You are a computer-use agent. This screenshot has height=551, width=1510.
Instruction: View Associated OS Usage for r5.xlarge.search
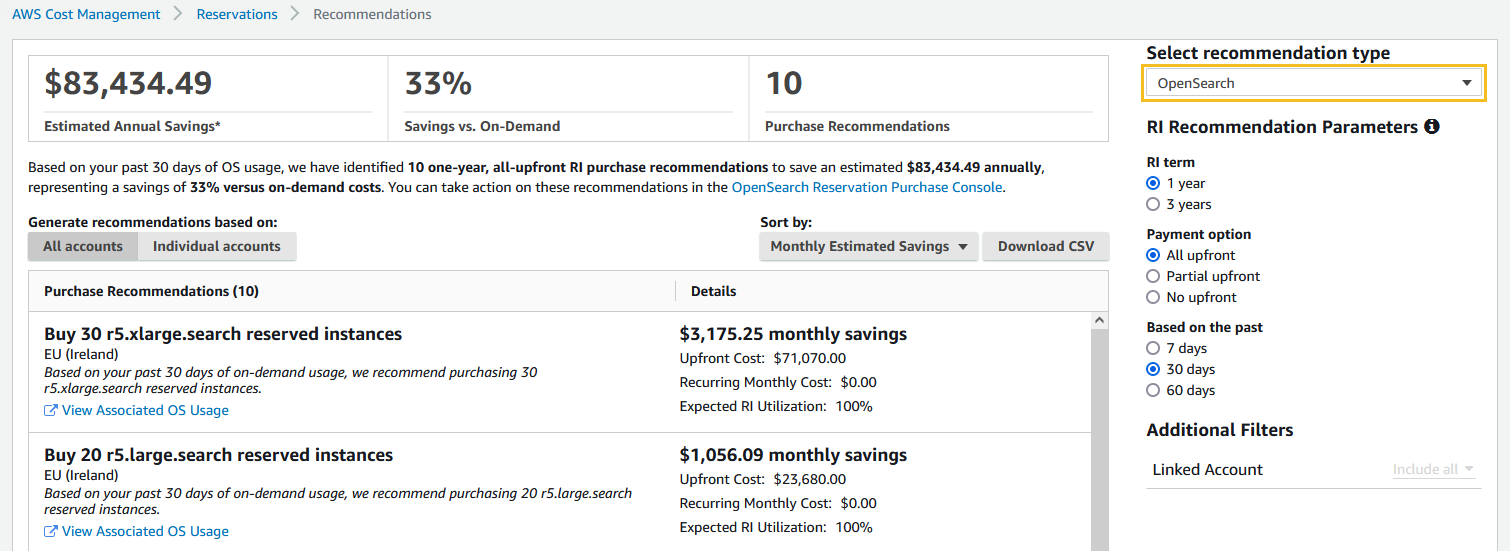click(145, 410)
